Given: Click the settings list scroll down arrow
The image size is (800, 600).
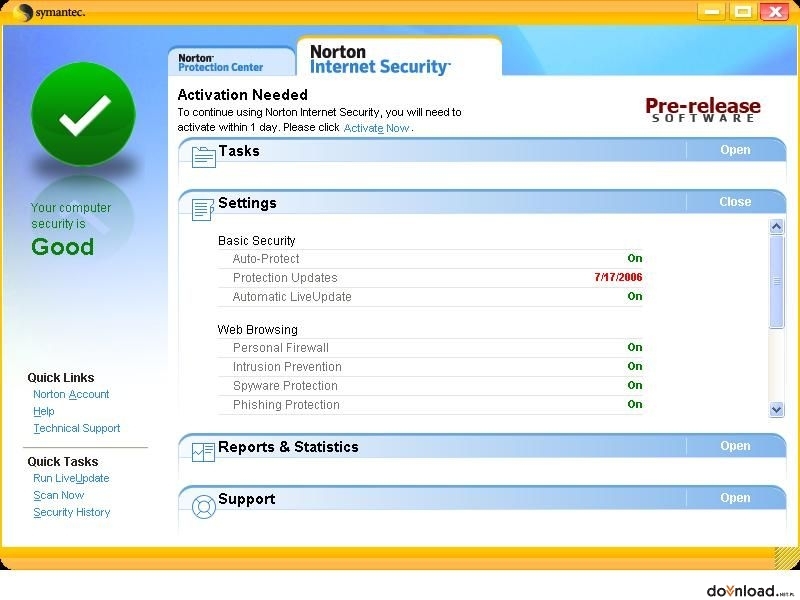Looking at the screenshot, I should pyautogui.click(x=777, y=409).
